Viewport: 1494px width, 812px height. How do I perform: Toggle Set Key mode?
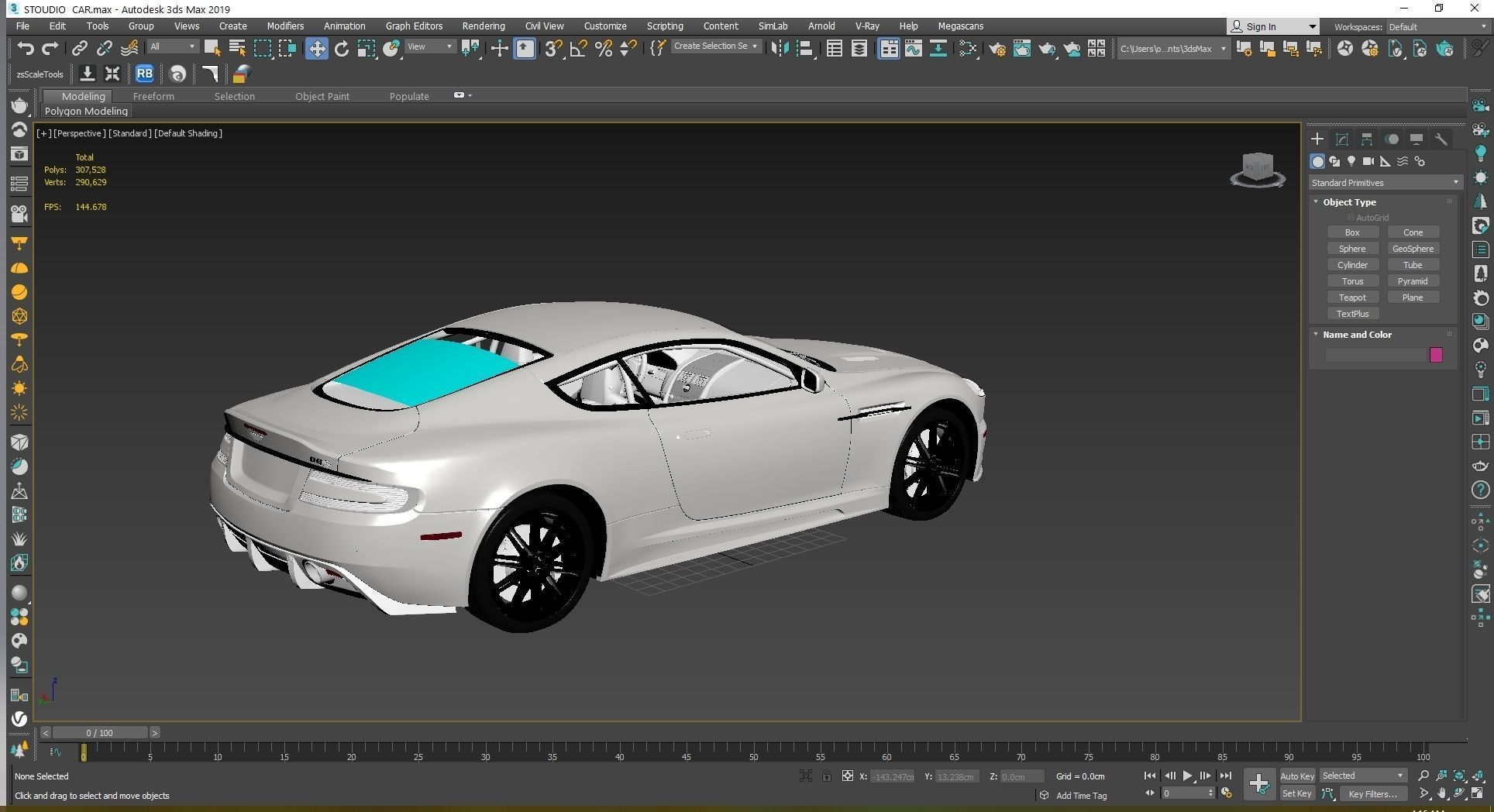[x=1296, y=794]
